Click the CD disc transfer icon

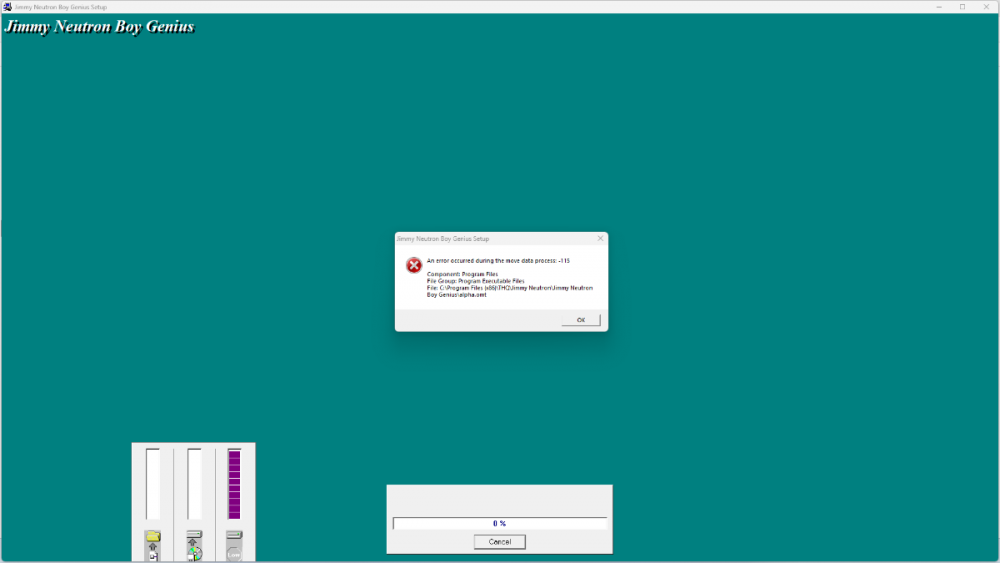pos(195,545)
